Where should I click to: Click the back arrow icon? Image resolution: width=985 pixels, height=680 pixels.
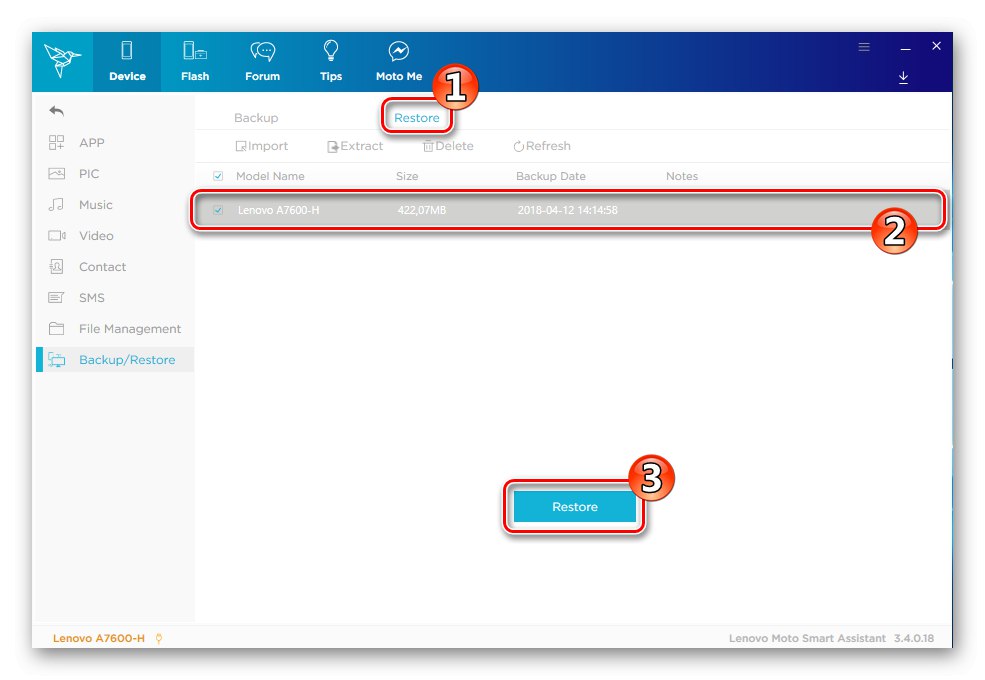click(x=57, y=111)
